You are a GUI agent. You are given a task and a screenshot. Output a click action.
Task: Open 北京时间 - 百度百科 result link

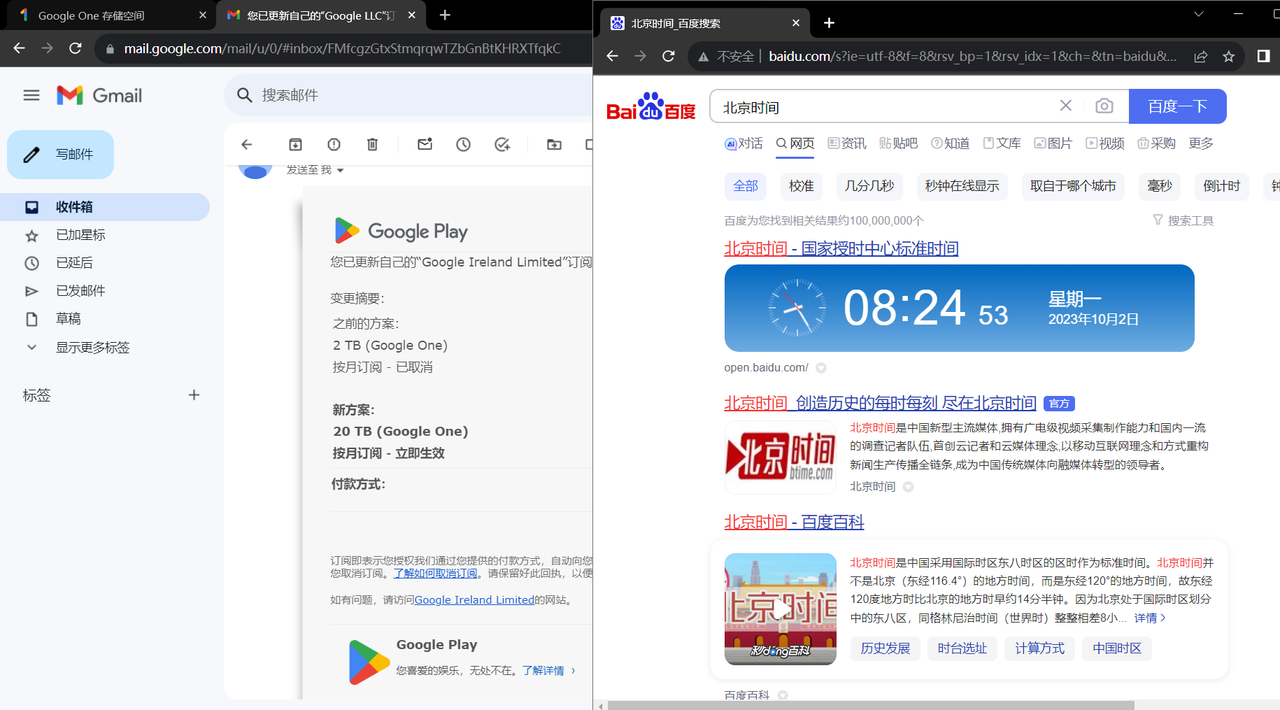pyautogui.click(x=794, y=522)
